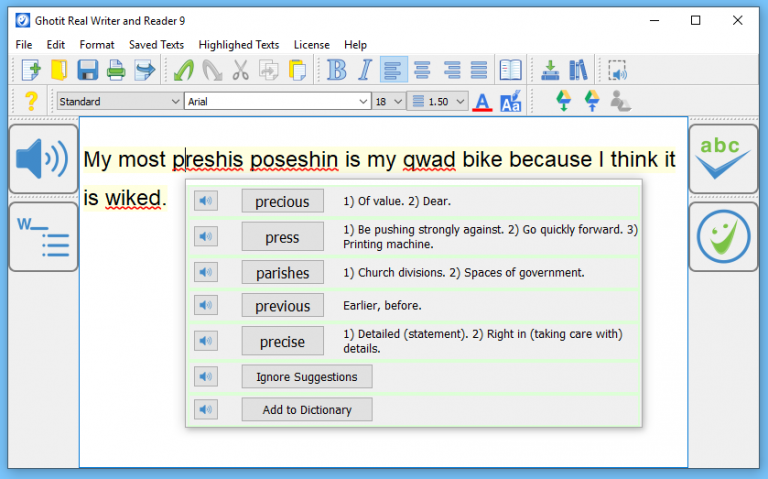
Task: Open the word prediction list icon
Action: (43, 236)
